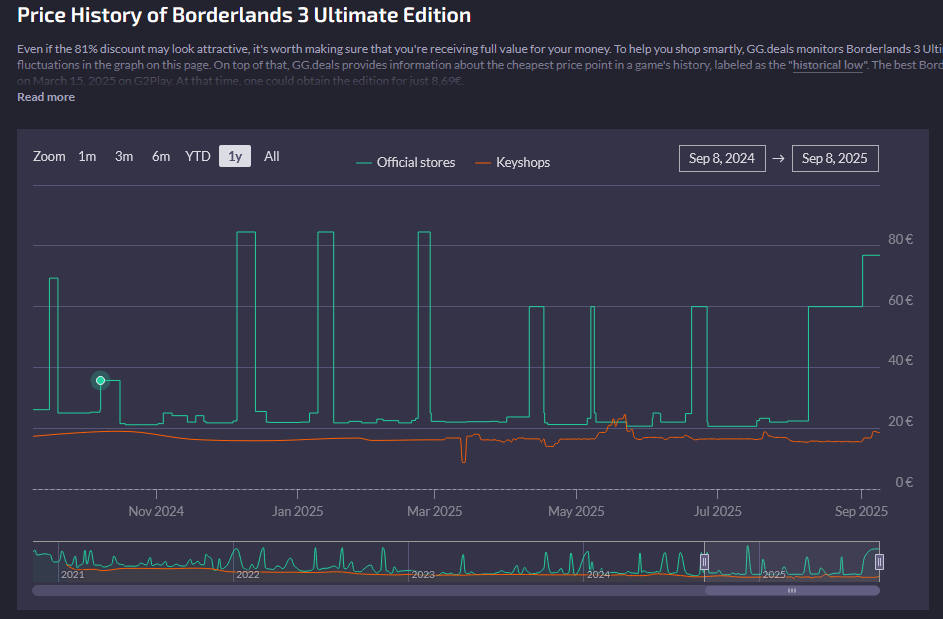This screenshot has width=943, height=619.
Task: Select the 3m zoom range
Action: pos(124,156)
